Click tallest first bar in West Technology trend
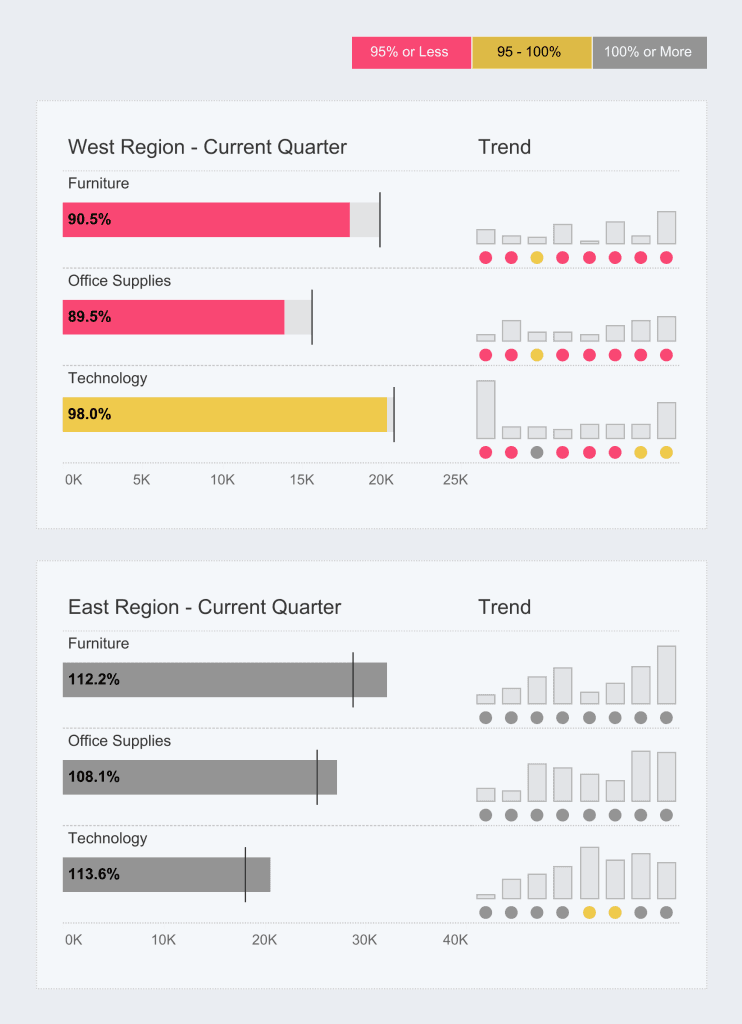Image resolution: width=742 pixels, height=1024 pixels. pos(486,409)
